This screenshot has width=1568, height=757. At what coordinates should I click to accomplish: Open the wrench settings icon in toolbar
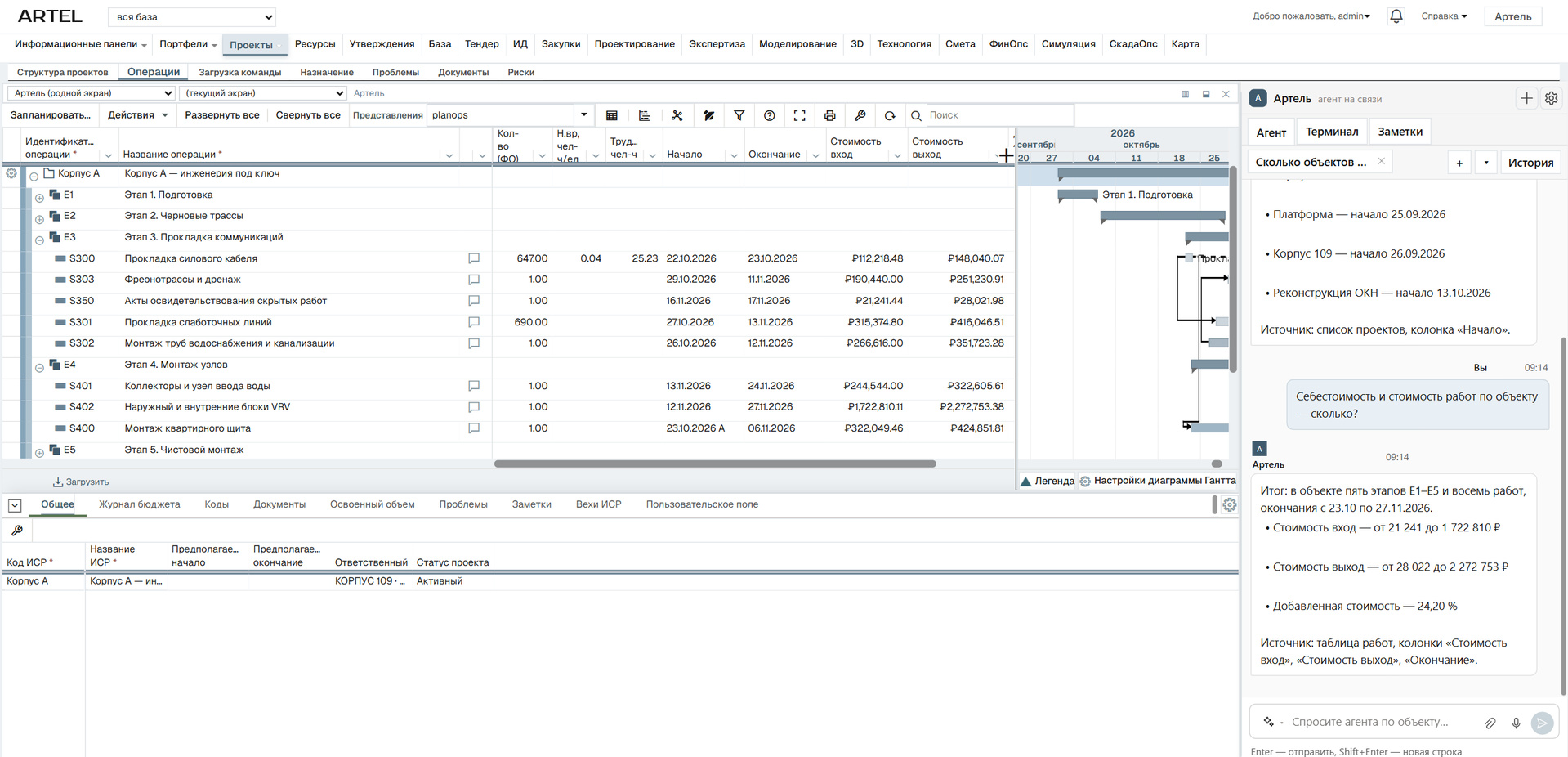[860, 115]
